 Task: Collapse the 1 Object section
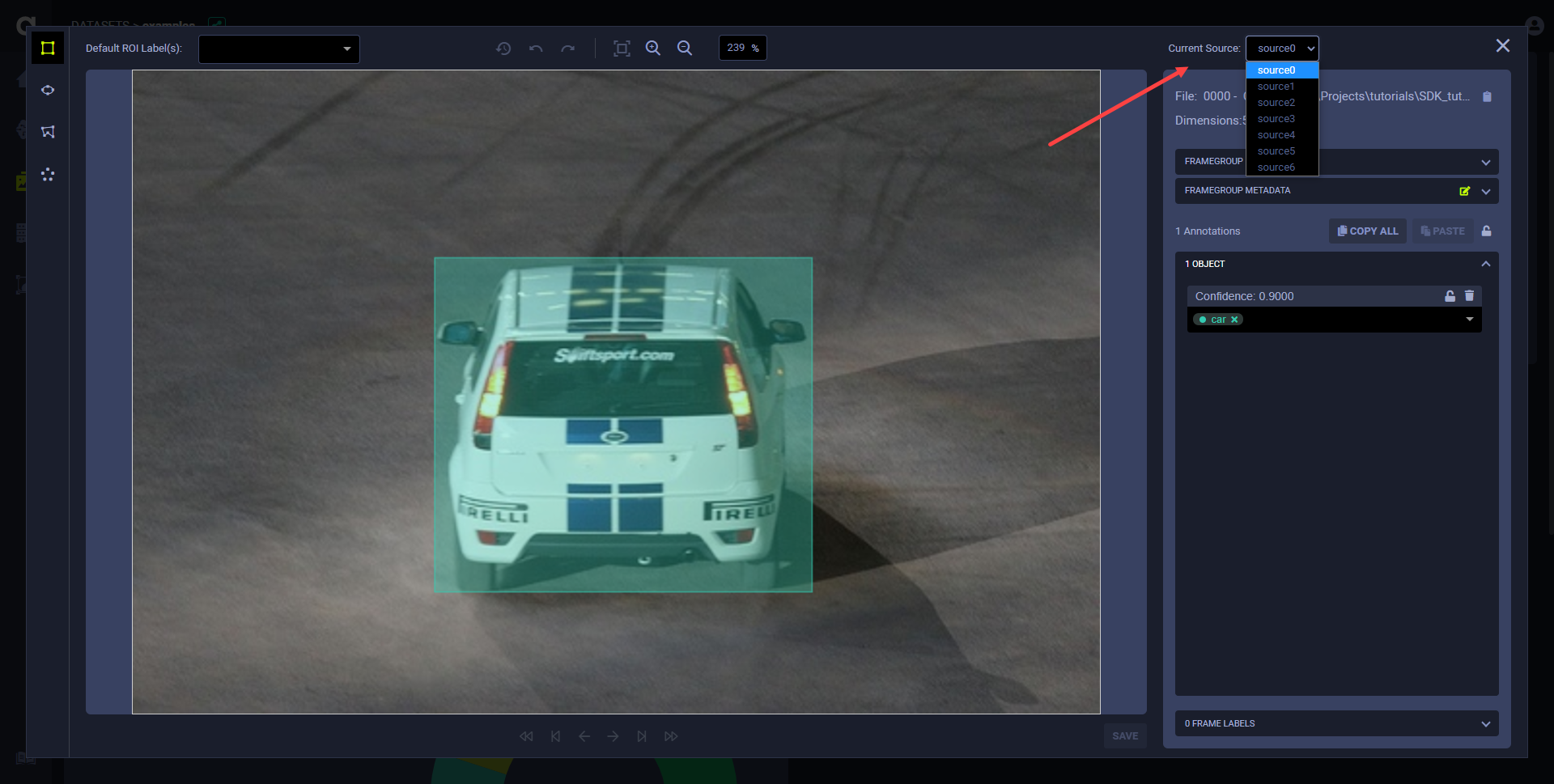pos(1485,264)
